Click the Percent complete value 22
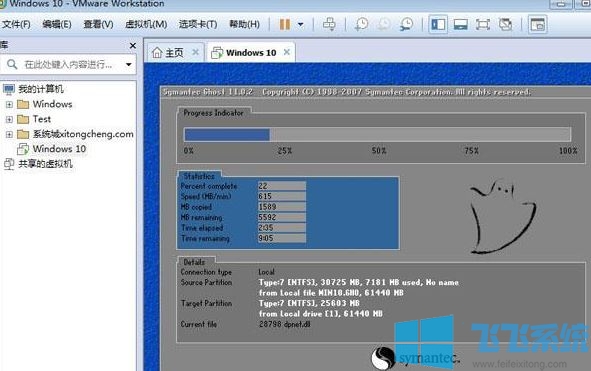591x371 pixels. (282, 186)
